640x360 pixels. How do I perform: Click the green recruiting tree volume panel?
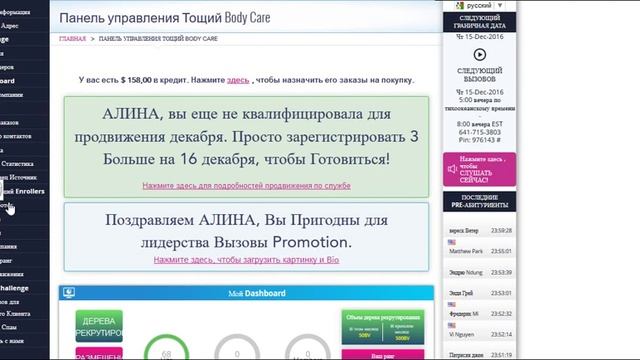pyautogui.click(x=383, y=327)
